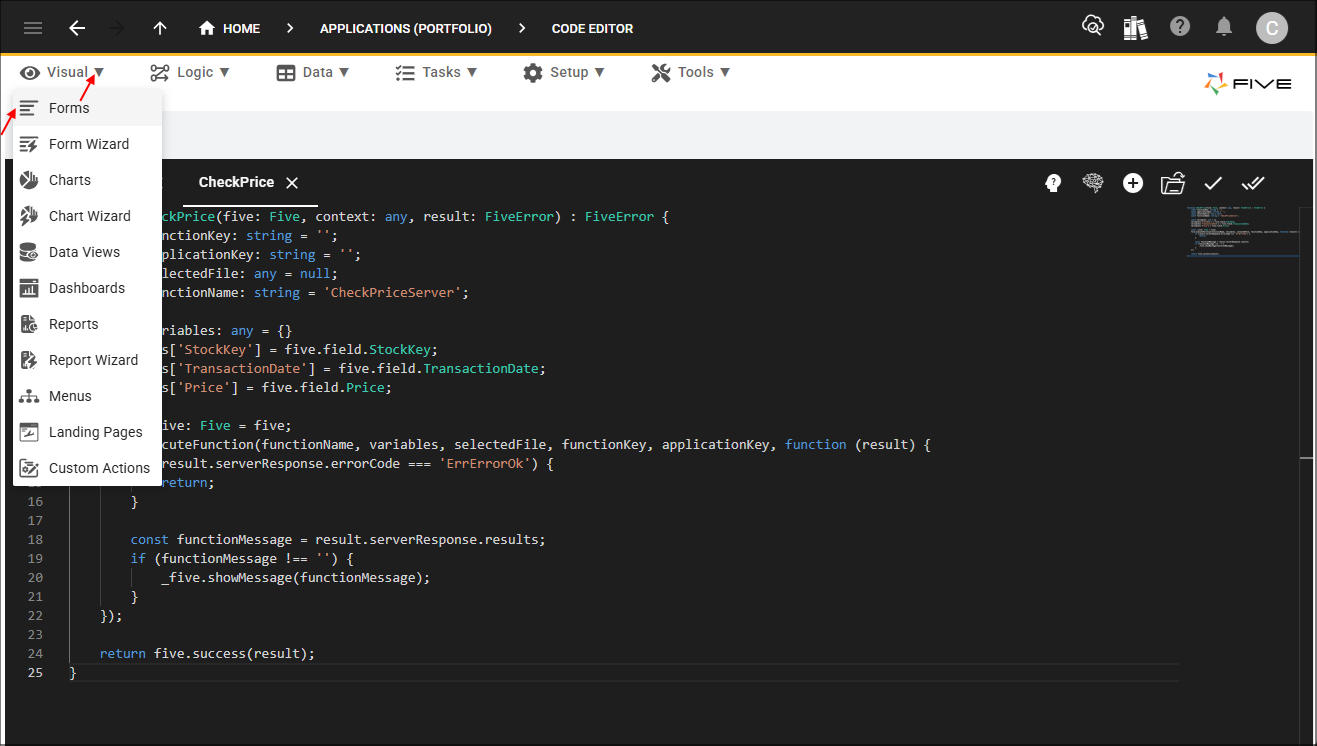1317x746 pixels.
Task: Open the help question mark icon
Action: [1180, 27]
